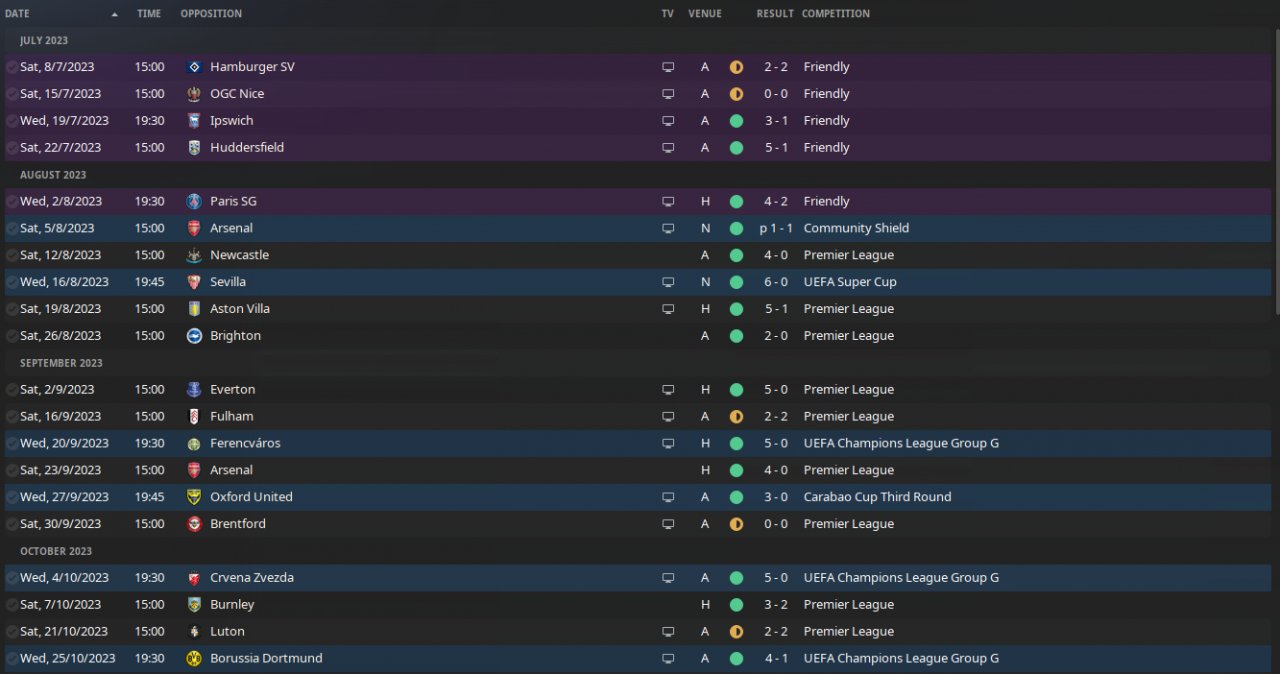1280x674 pixels.
Task: Click the green win indicator on the Newcastle row
Action: 737,255
